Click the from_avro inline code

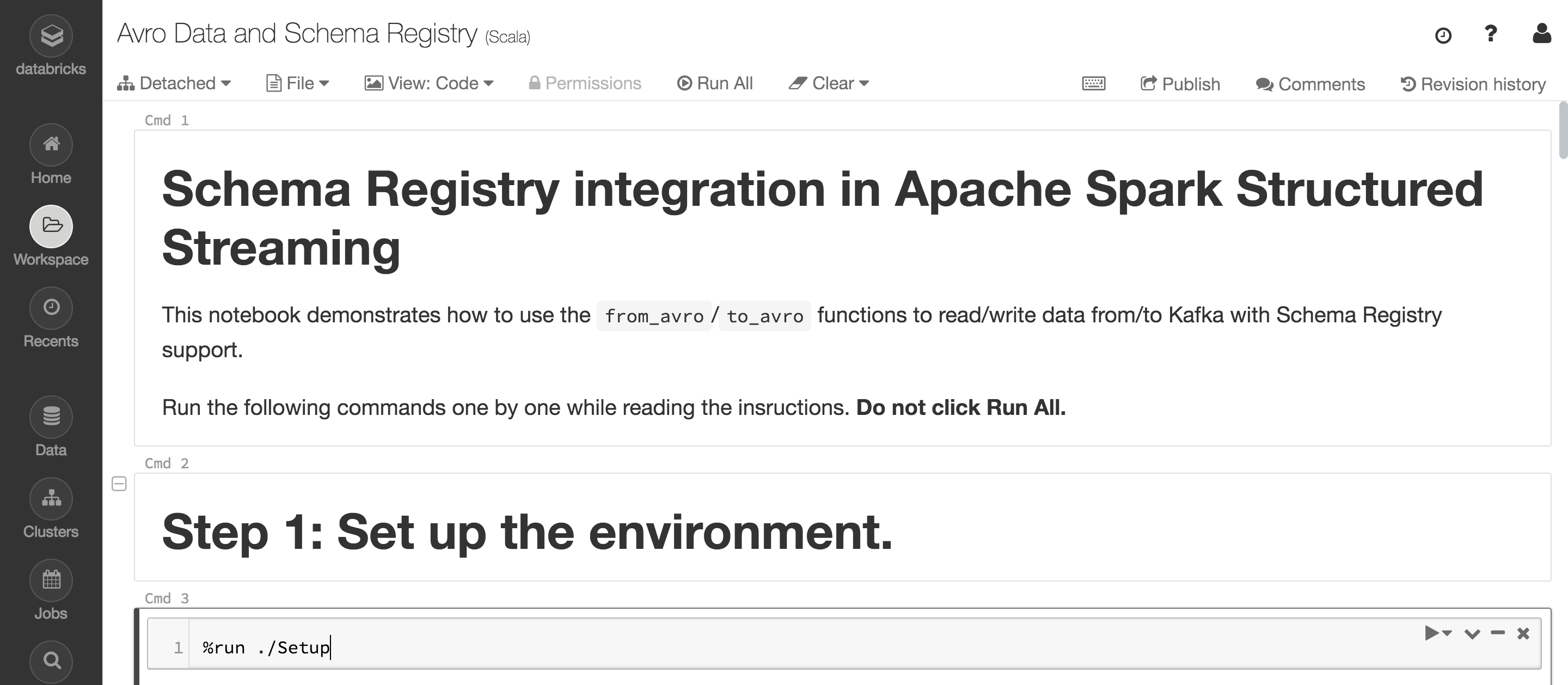(x=654, y=316)
